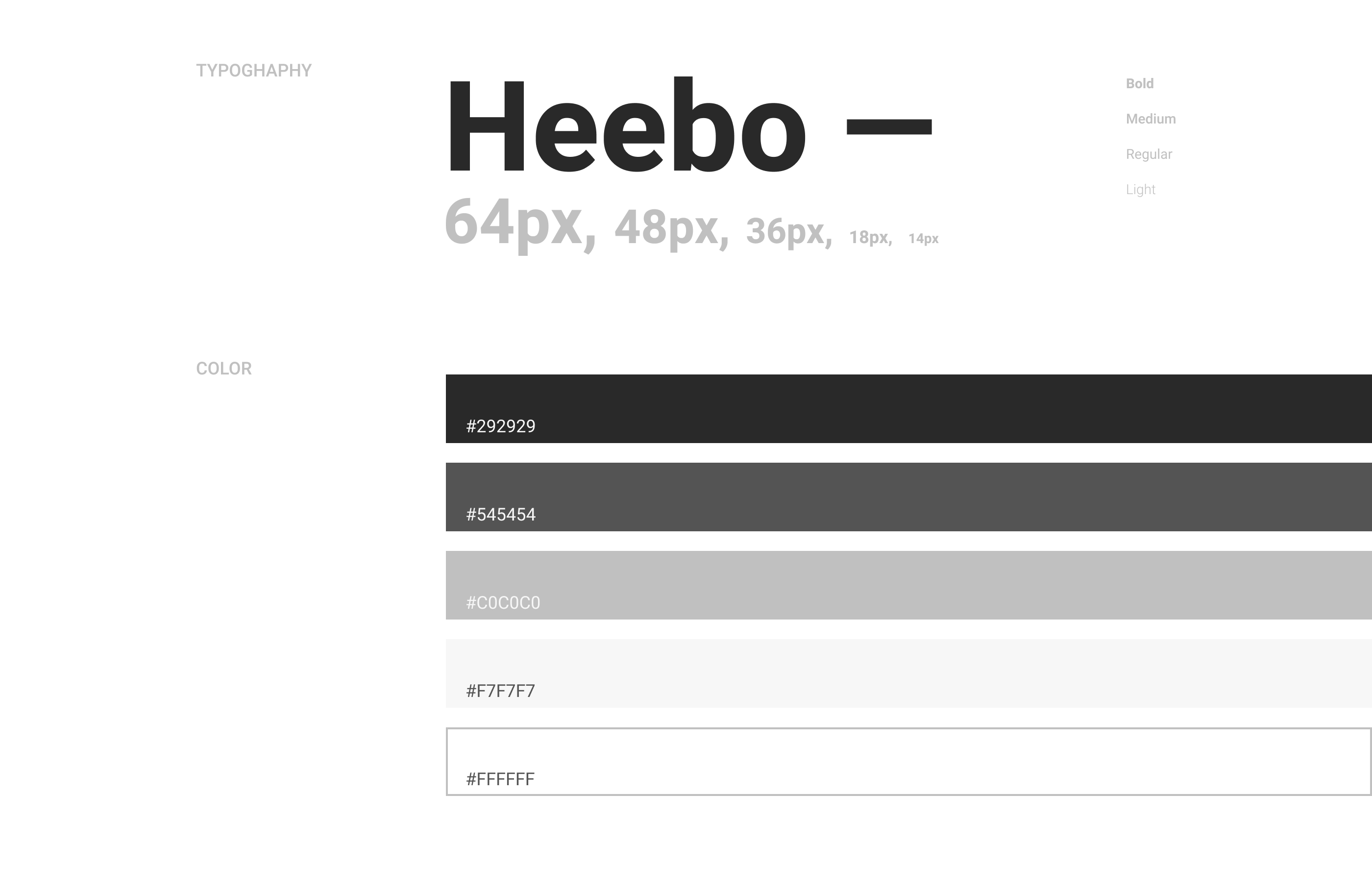The image size is (1372, 894).
Task: Click the TYPOGHAPHY section heading
Action: coord(254,71)
